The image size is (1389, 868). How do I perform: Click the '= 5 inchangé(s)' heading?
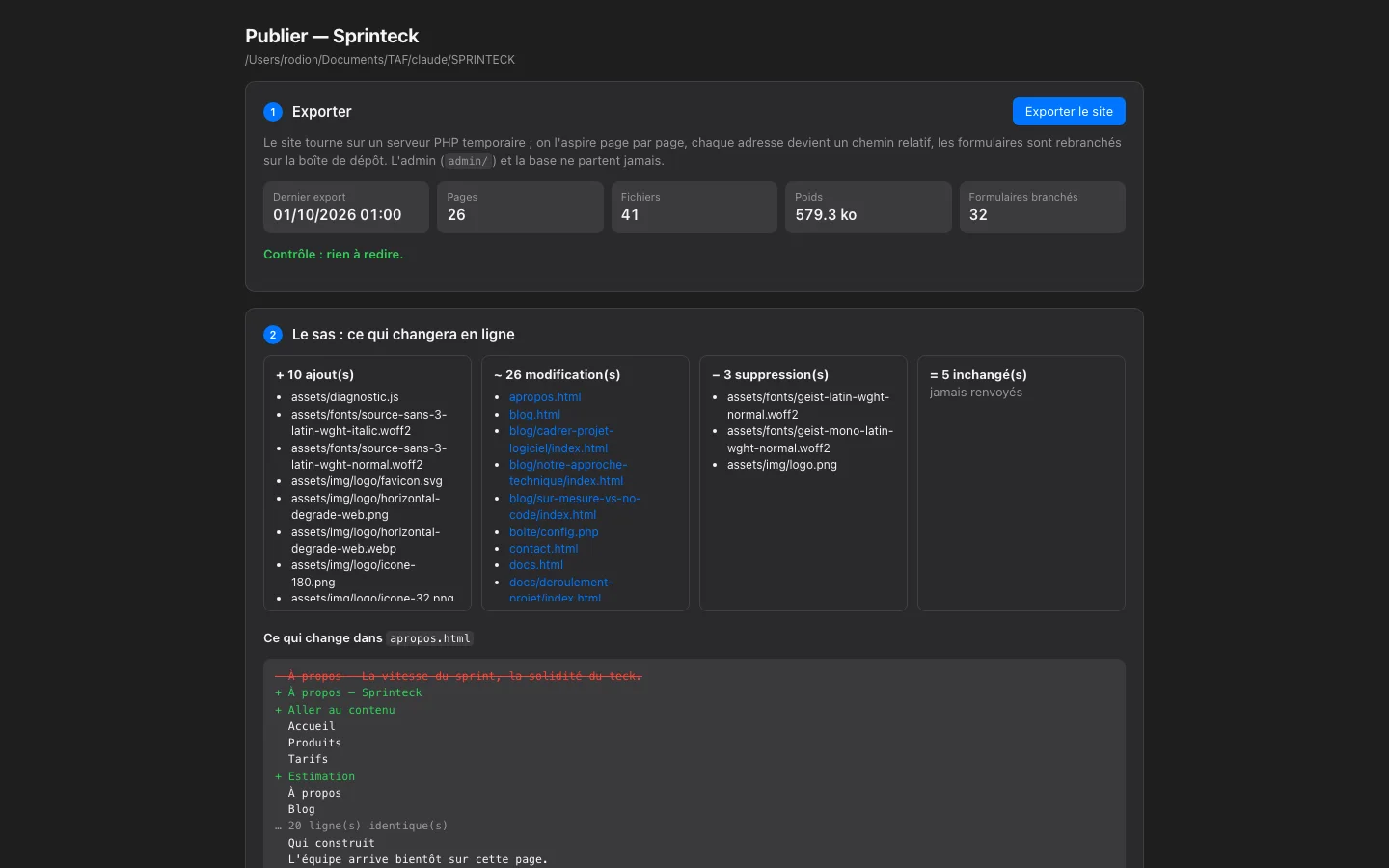pyautogui.click(x=978, y=375)
